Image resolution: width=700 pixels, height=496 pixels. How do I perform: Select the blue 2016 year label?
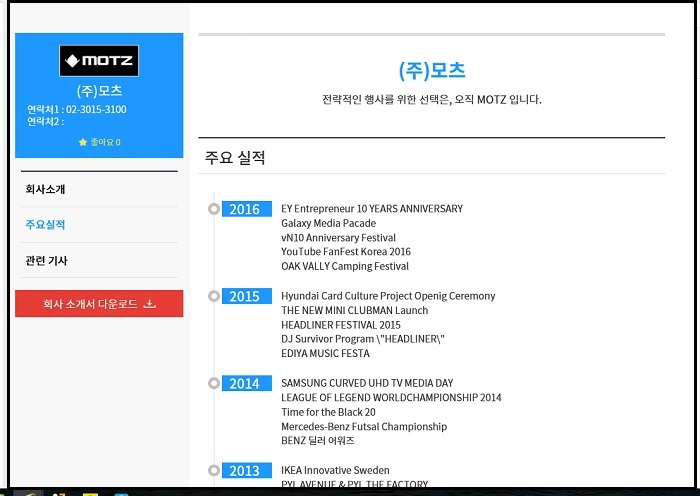[x=244, y=209]
